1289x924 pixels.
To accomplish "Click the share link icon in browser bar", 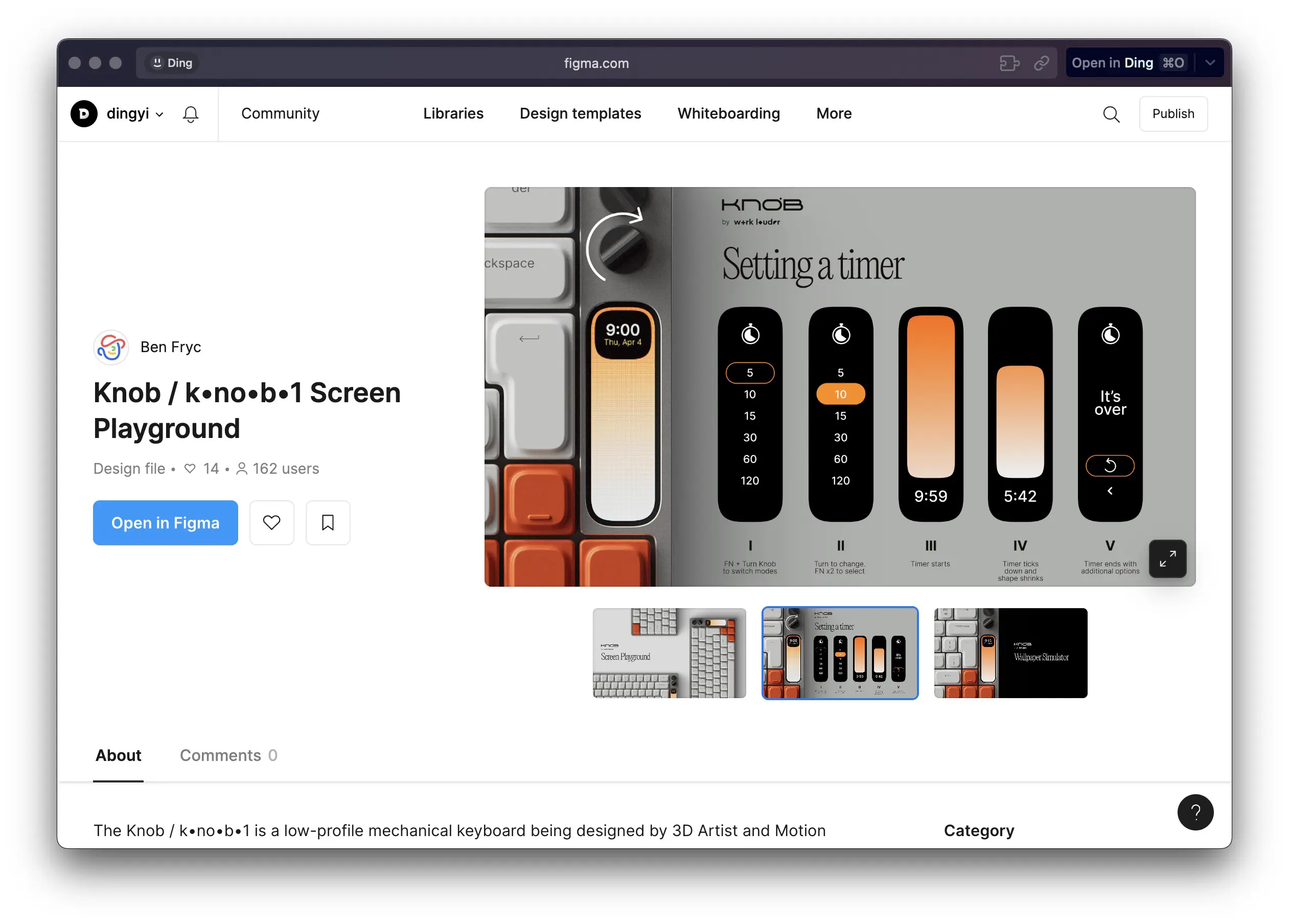I will click(1043, 63).
